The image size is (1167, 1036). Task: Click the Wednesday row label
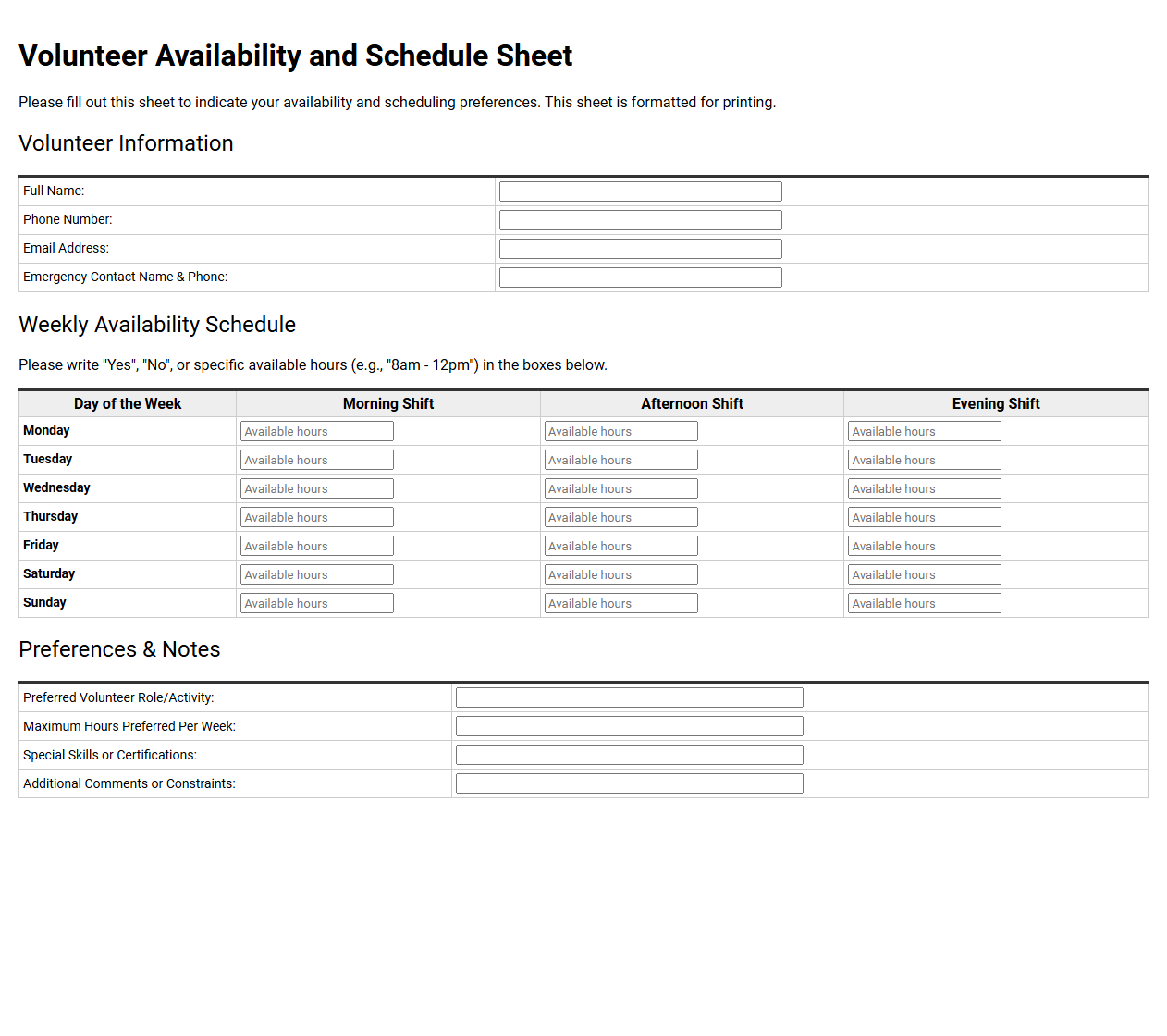(x=56, y=487)
